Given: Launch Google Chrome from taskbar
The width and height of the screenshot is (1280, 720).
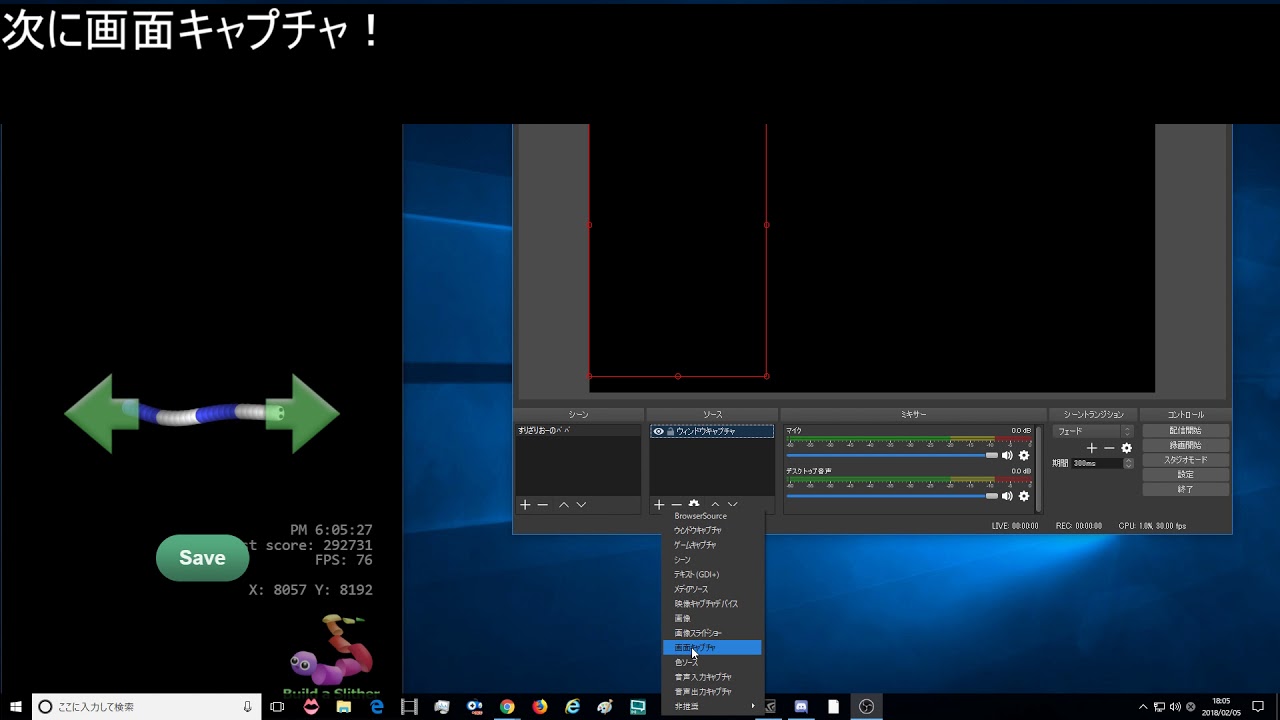Looking at the screenshot, I should pyautogui.click(x=507, y=706).
